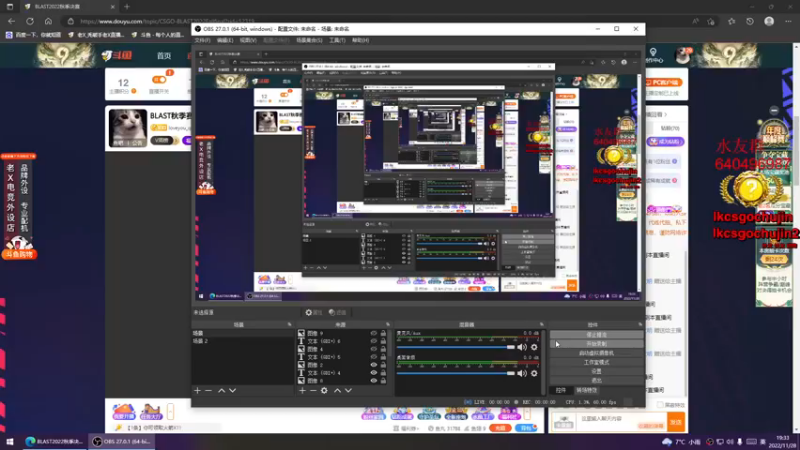Click the cat streamer avatar thumbnail
This screenshot has width=800, height=450.
(128, 128)
